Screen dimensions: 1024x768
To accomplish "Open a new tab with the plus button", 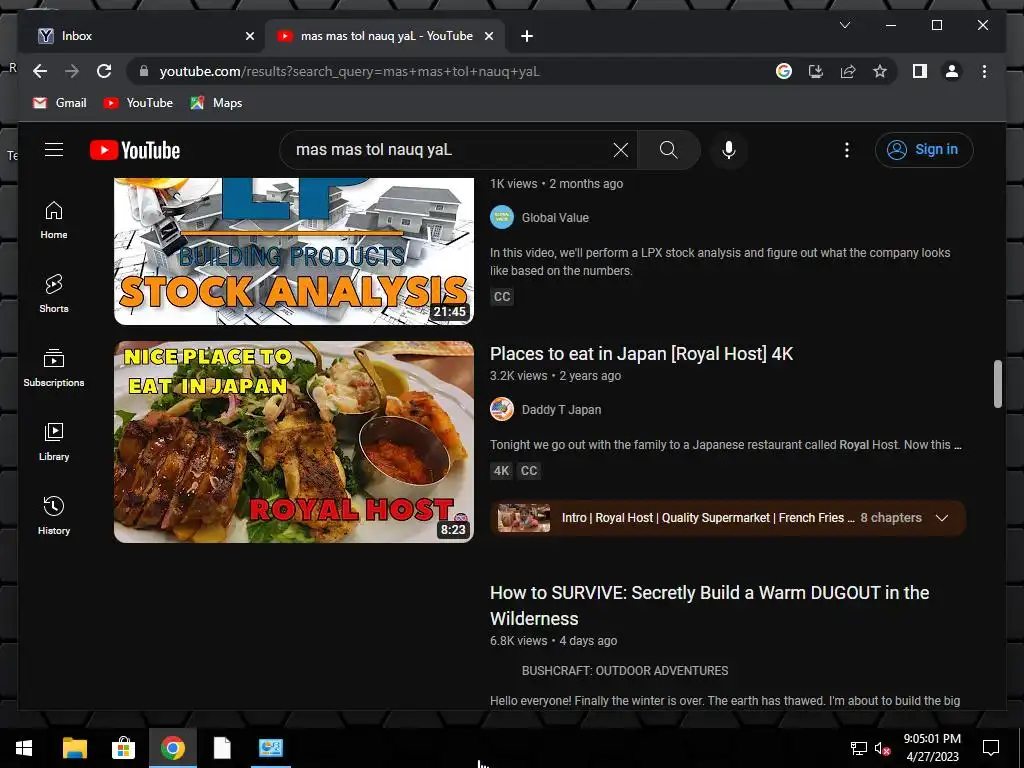I will [527, 36].
